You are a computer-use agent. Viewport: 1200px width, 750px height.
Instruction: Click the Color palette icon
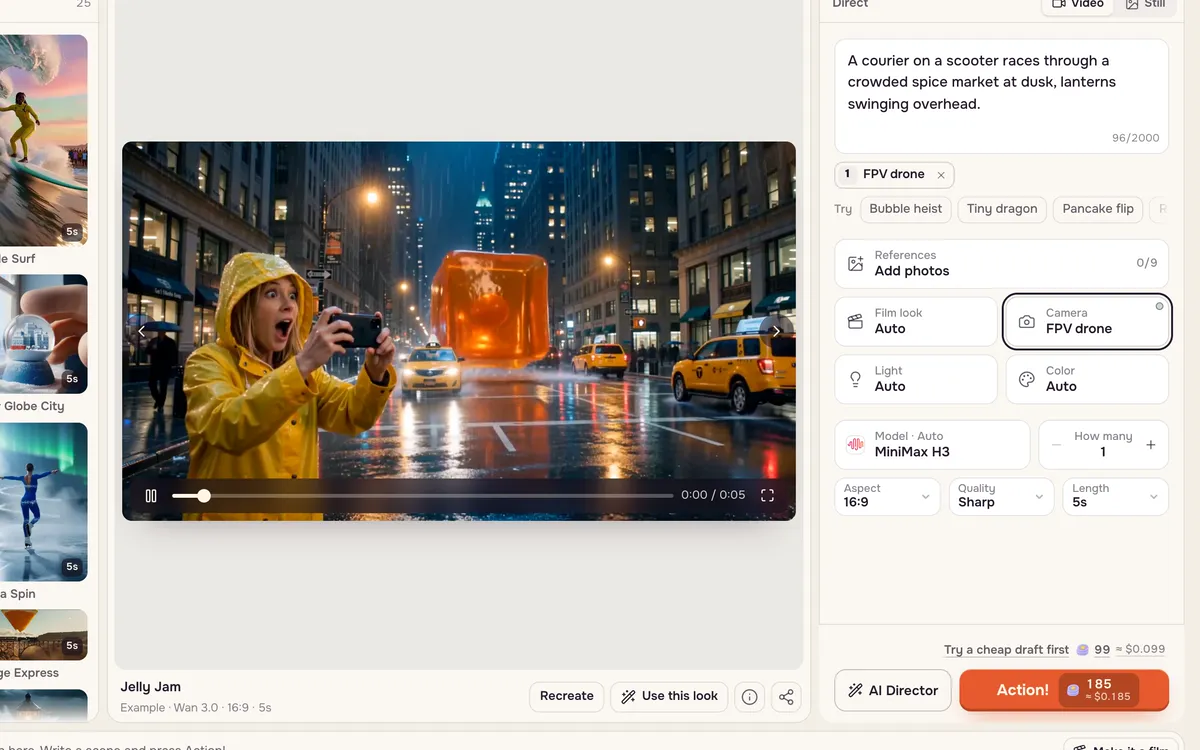click(1027, 380)
